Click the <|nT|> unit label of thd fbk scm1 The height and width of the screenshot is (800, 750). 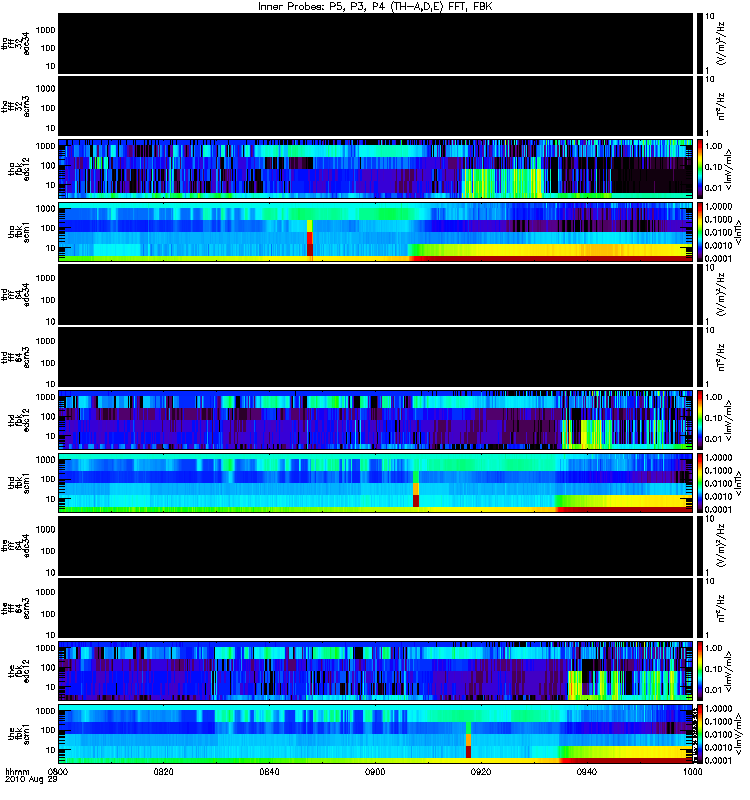[x=738, y=483]
